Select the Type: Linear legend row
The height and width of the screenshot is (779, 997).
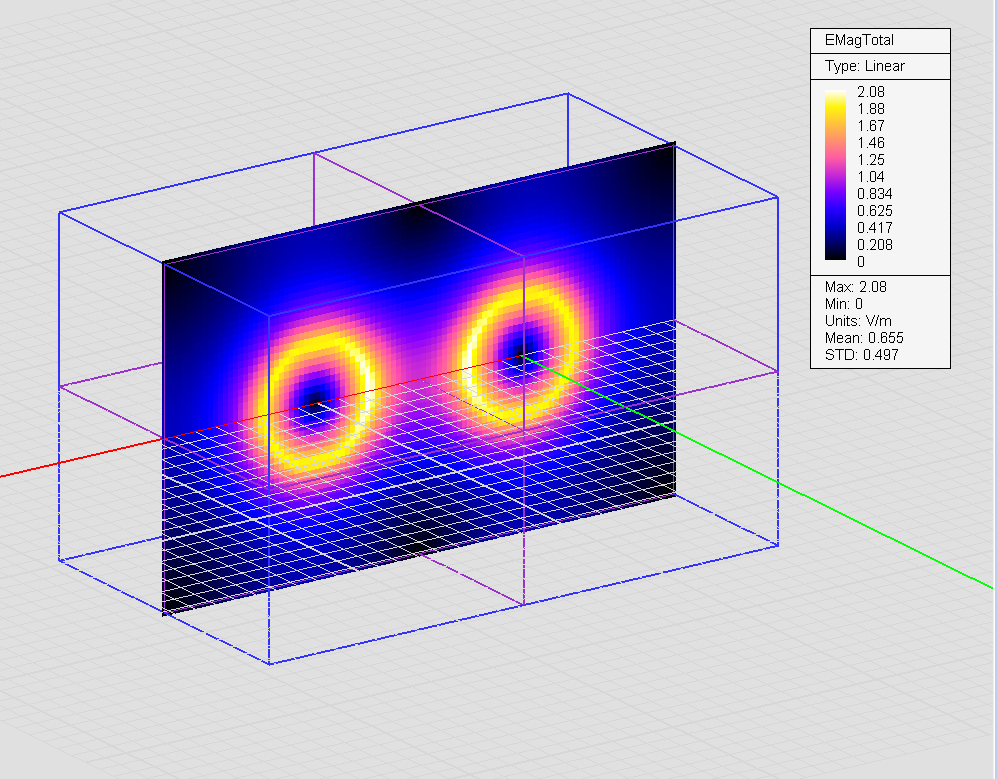coord(864,66)
